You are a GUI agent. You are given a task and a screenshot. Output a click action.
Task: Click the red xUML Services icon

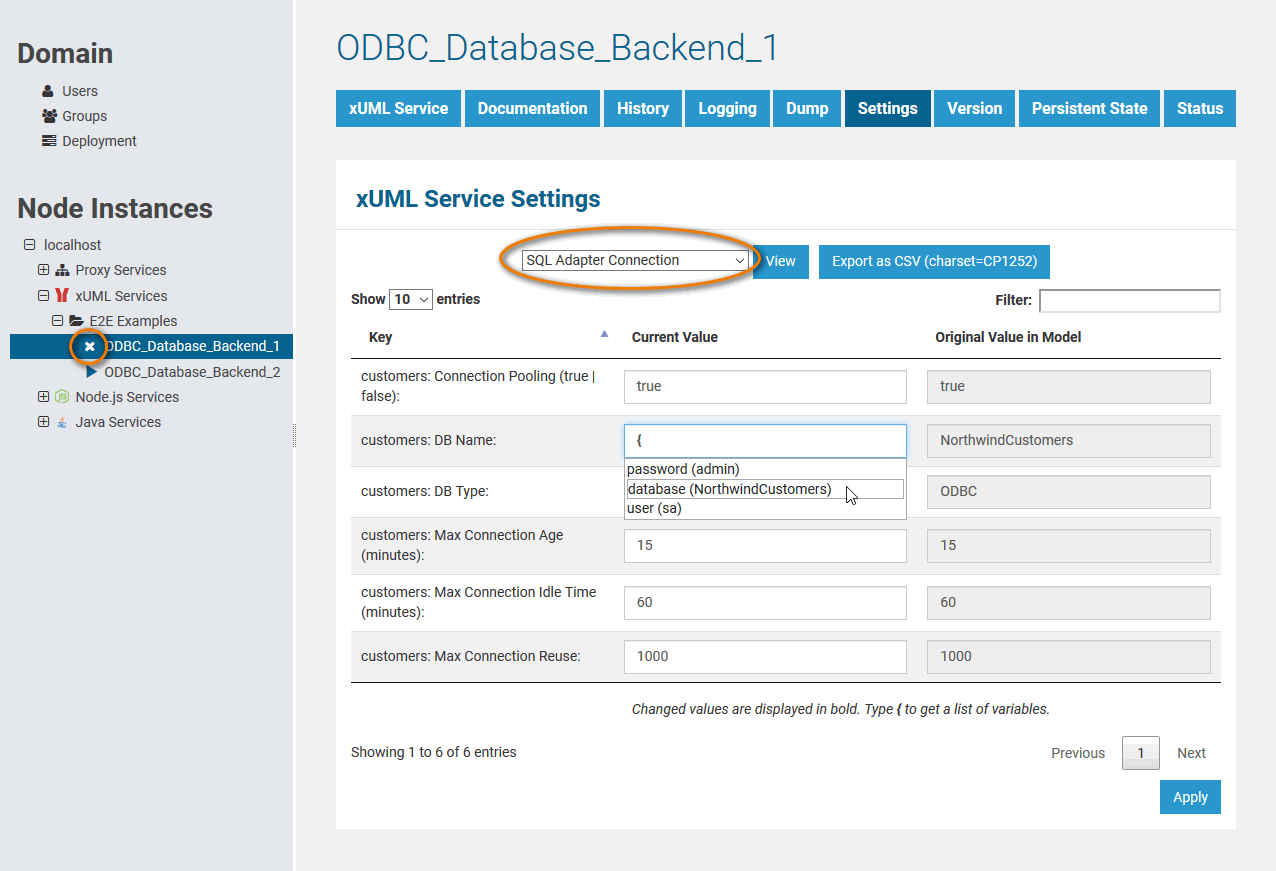[62, 296]
